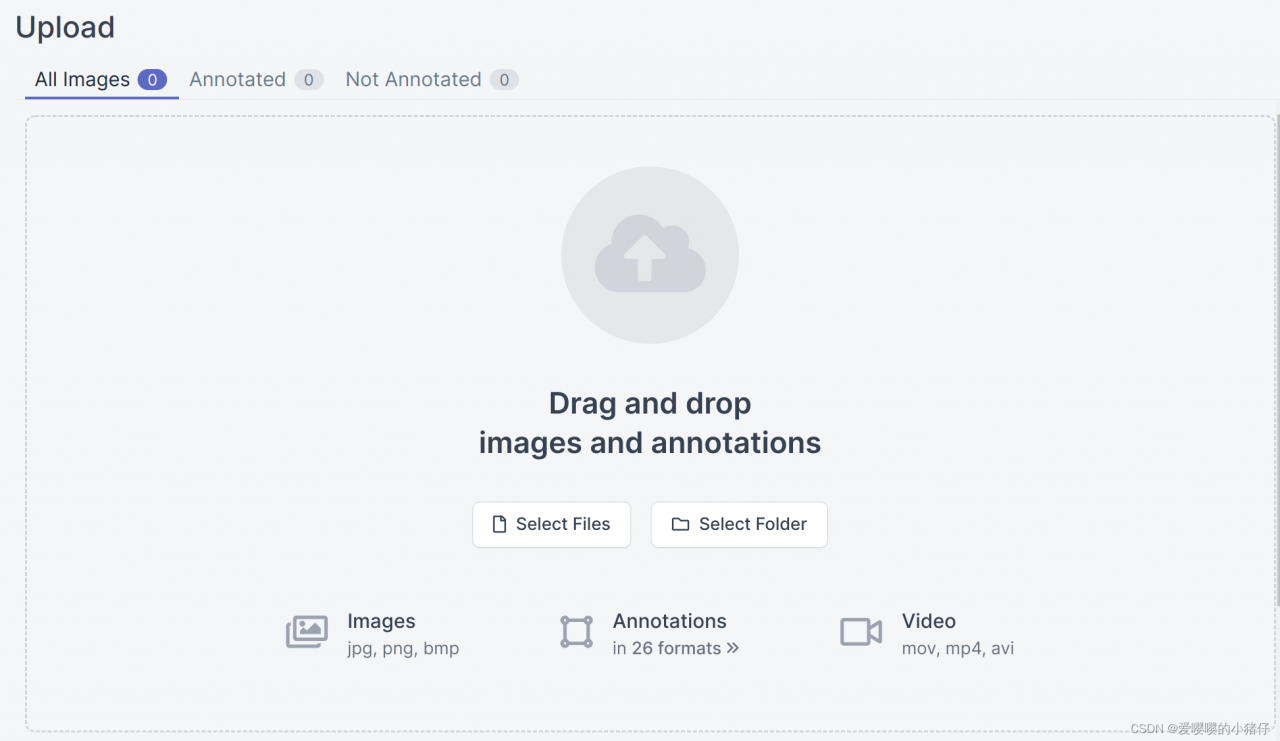Click the Video label text
This screenshot has height=741, width=1280.
click(928, 621)
